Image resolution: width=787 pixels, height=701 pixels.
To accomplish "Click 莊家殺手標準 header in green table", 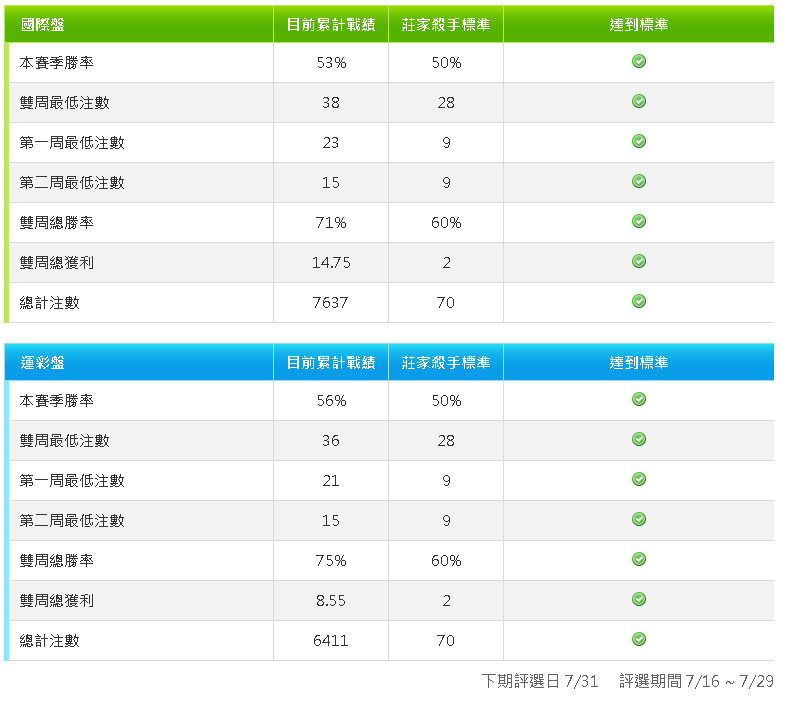I will click(446, 25).
